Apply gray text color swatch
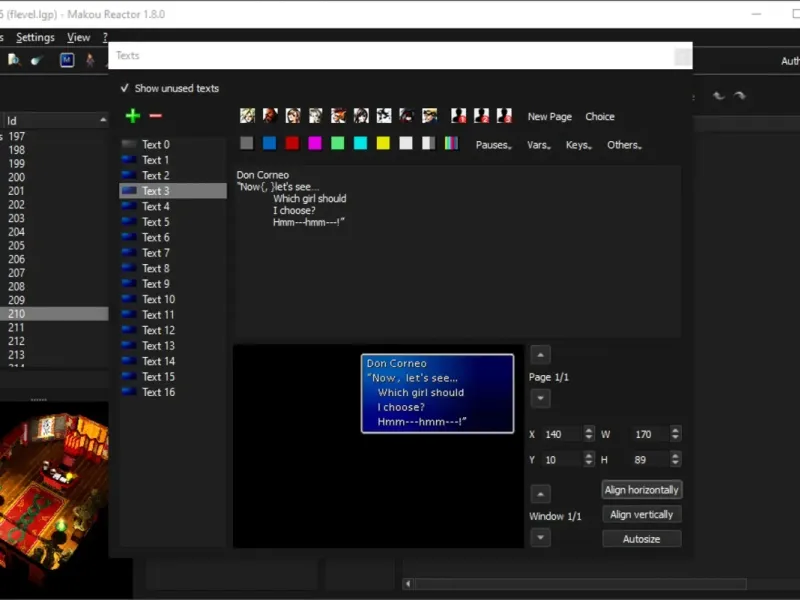This screenshot has height=600, width=800. click(x=247, y=143)
